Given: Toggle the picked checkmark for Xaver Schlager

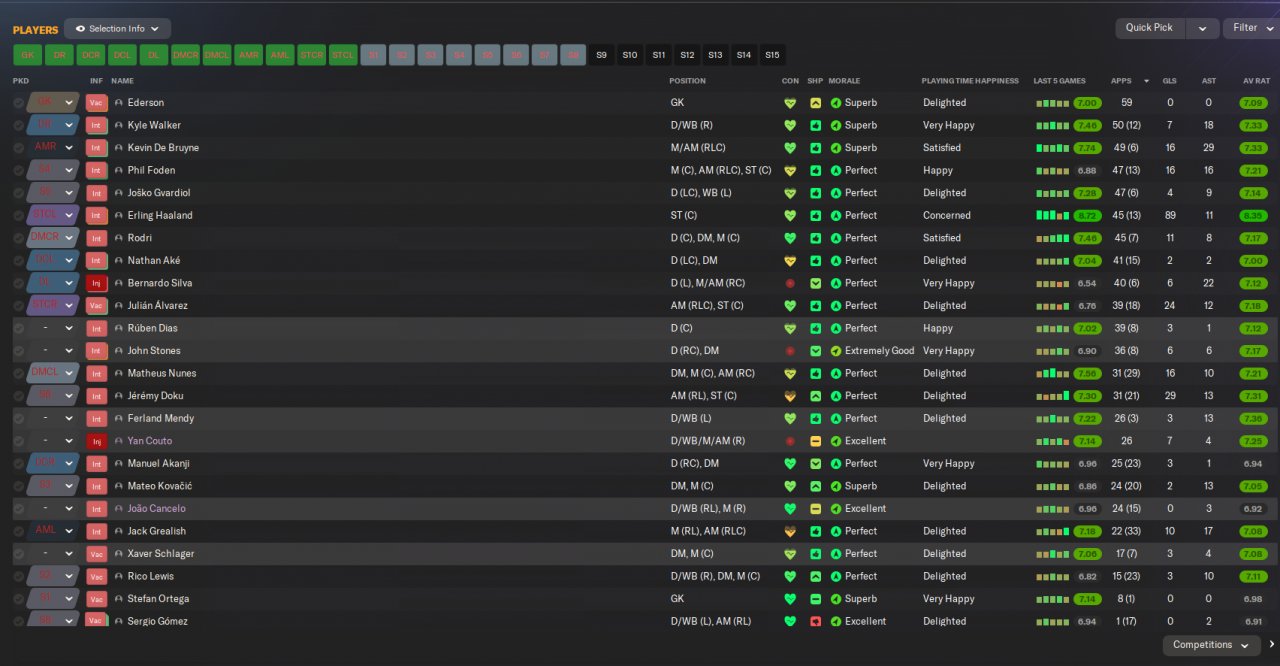Looking at the screenshot, I should [18, 554].
